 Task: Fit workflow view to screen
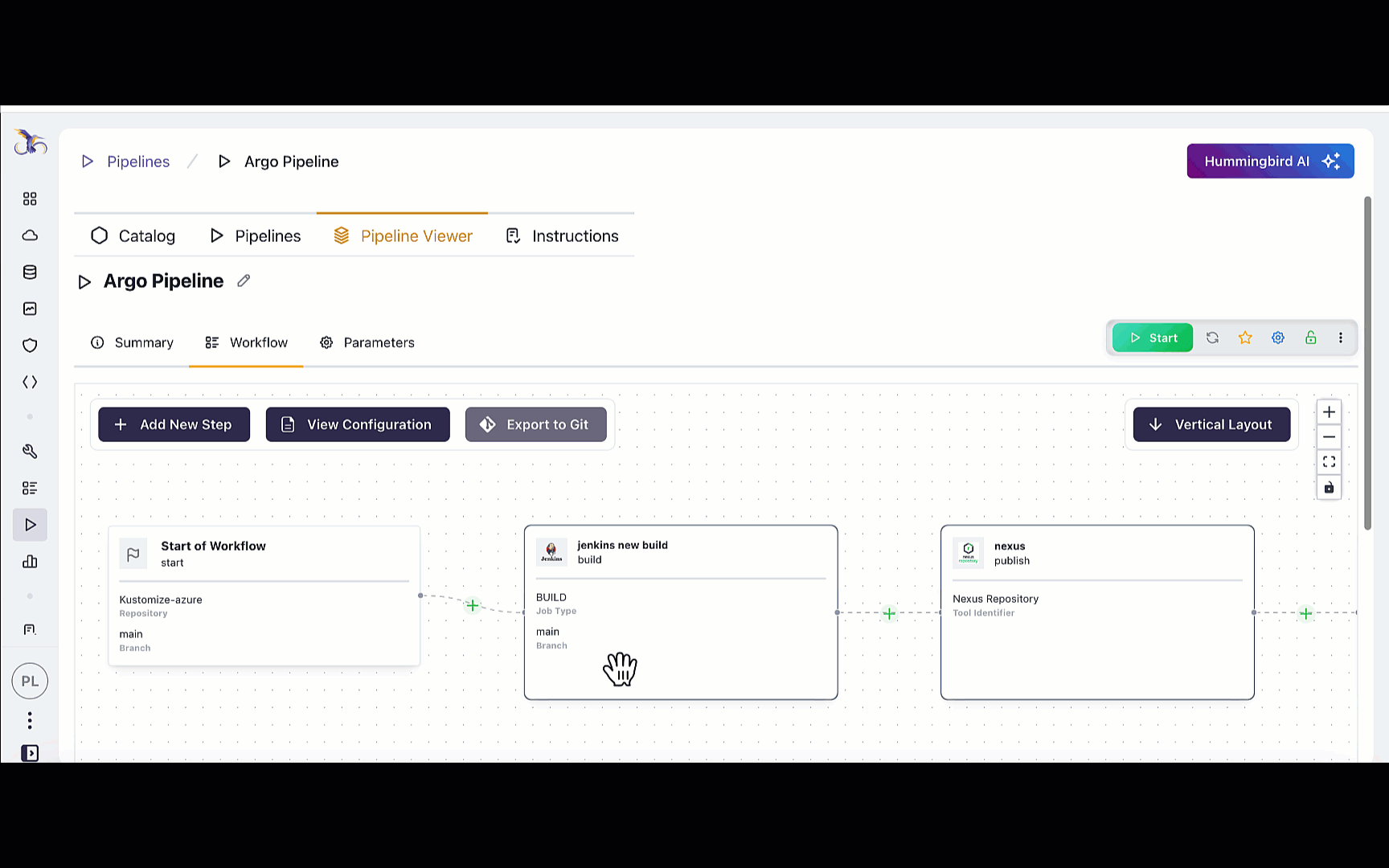1329,462
